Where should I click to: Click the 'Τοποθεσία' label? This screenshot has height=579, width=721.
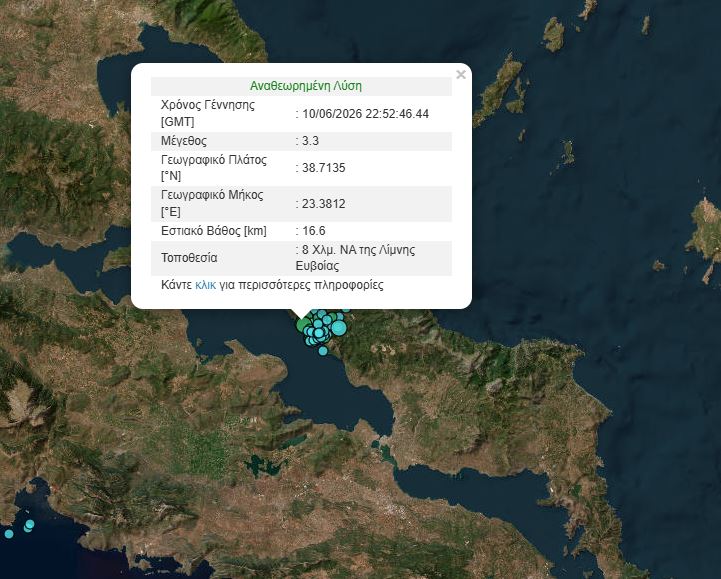click(x=189, y=258)
